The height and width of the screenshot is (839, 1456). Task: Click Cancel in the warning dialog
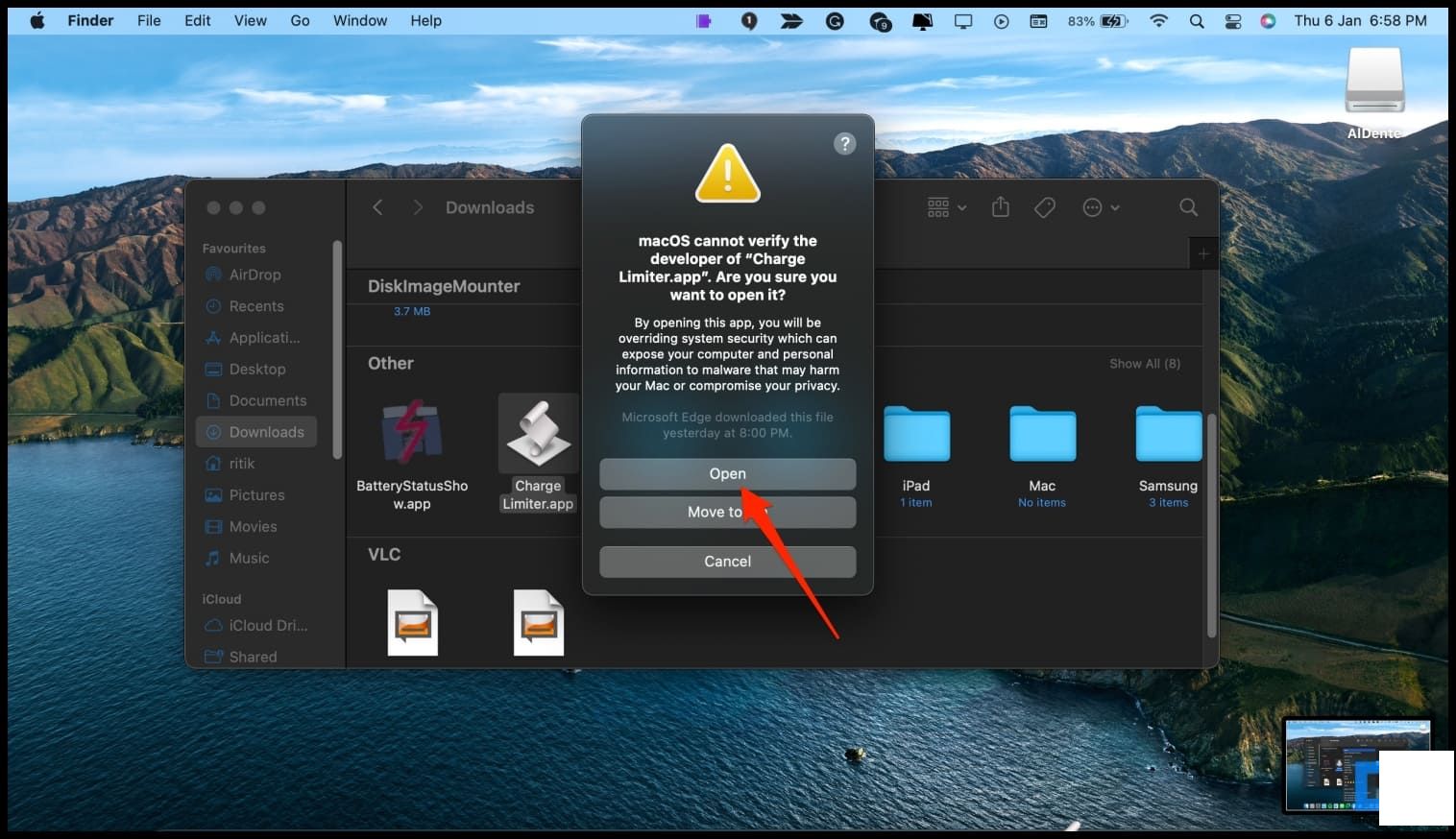click(727, 561)
